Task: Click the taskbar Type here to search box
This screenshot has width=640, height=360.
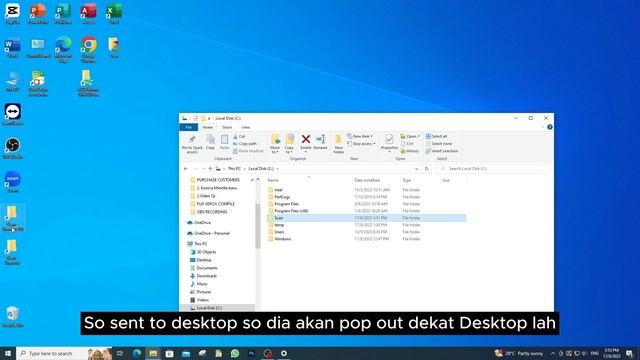Action: (x=64, y=353)
